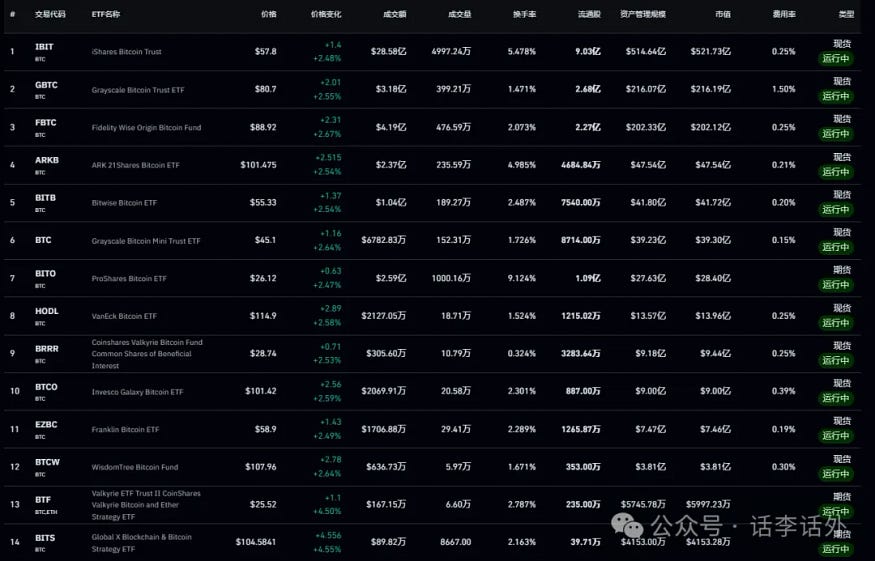Click the 0.39% fee rate cell
875x561 pixels.
click(783, 391)
